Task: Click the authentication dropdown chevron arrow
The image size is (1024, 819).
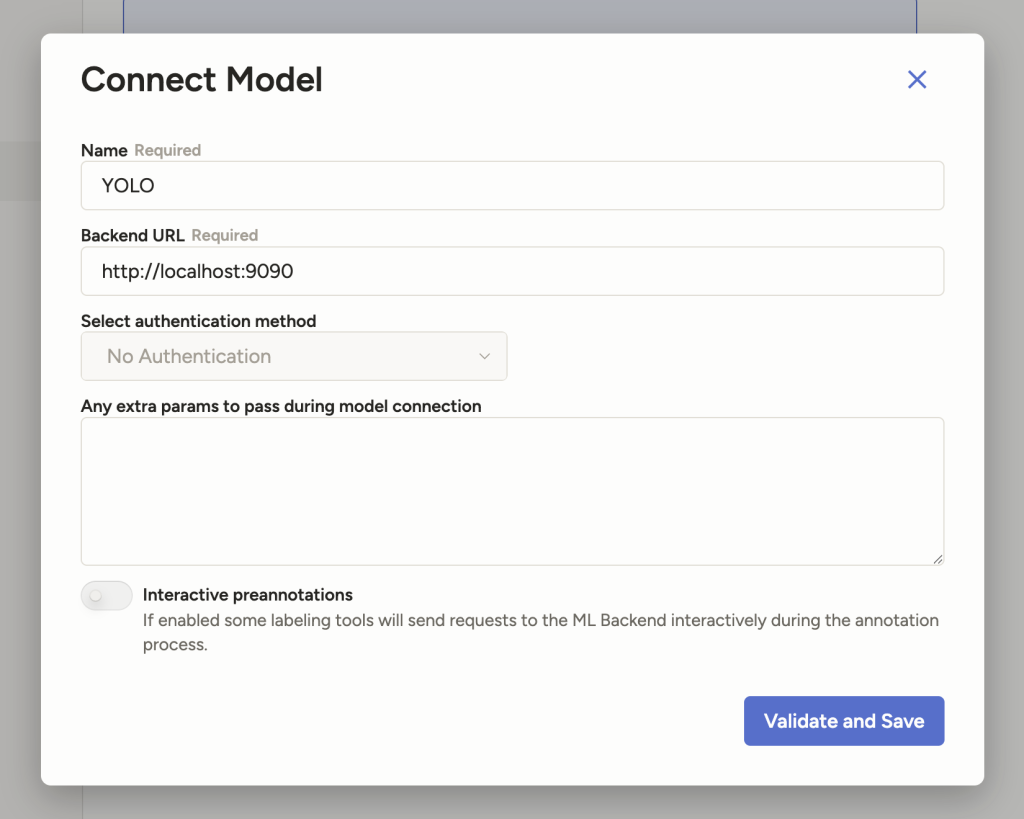Action: [485, 356]
